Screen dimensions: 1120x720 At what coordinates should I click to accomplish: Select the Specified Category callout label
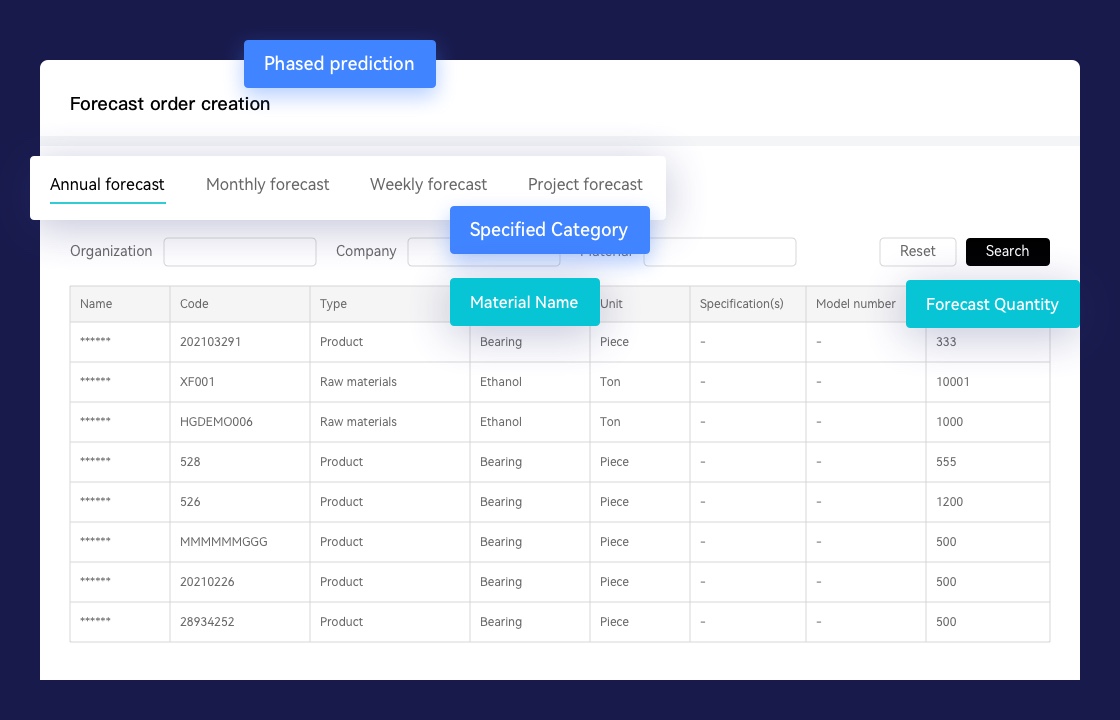549,230
